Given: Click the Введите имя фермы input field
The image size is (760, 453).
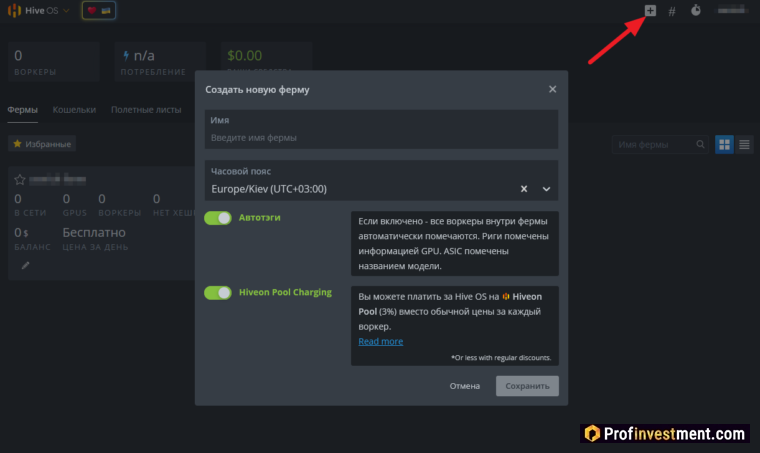Looking at the screenshot, I should coord(381,137).
